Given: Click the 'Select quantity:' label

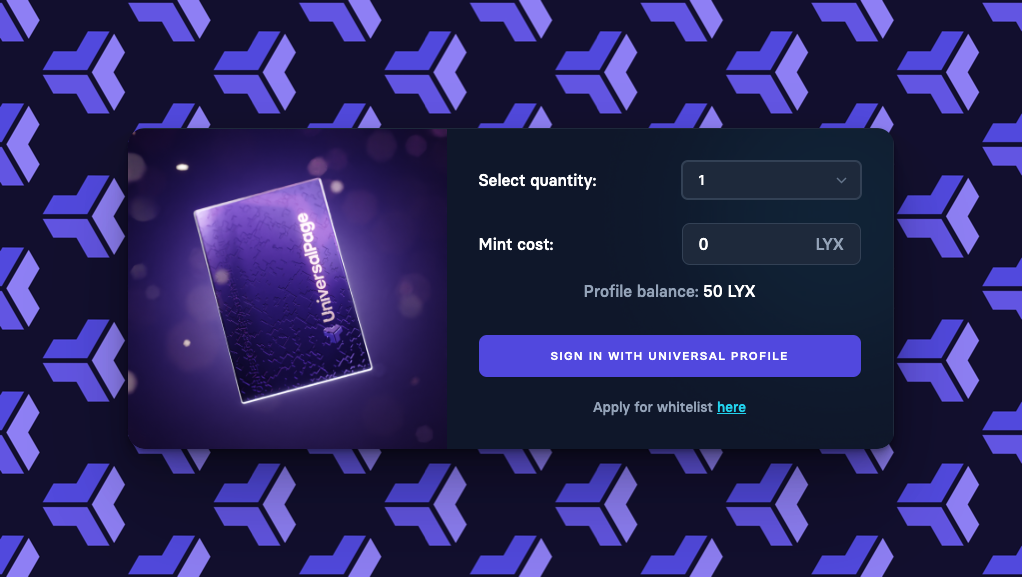Looking at the screenshot, I should pos(537,181).
